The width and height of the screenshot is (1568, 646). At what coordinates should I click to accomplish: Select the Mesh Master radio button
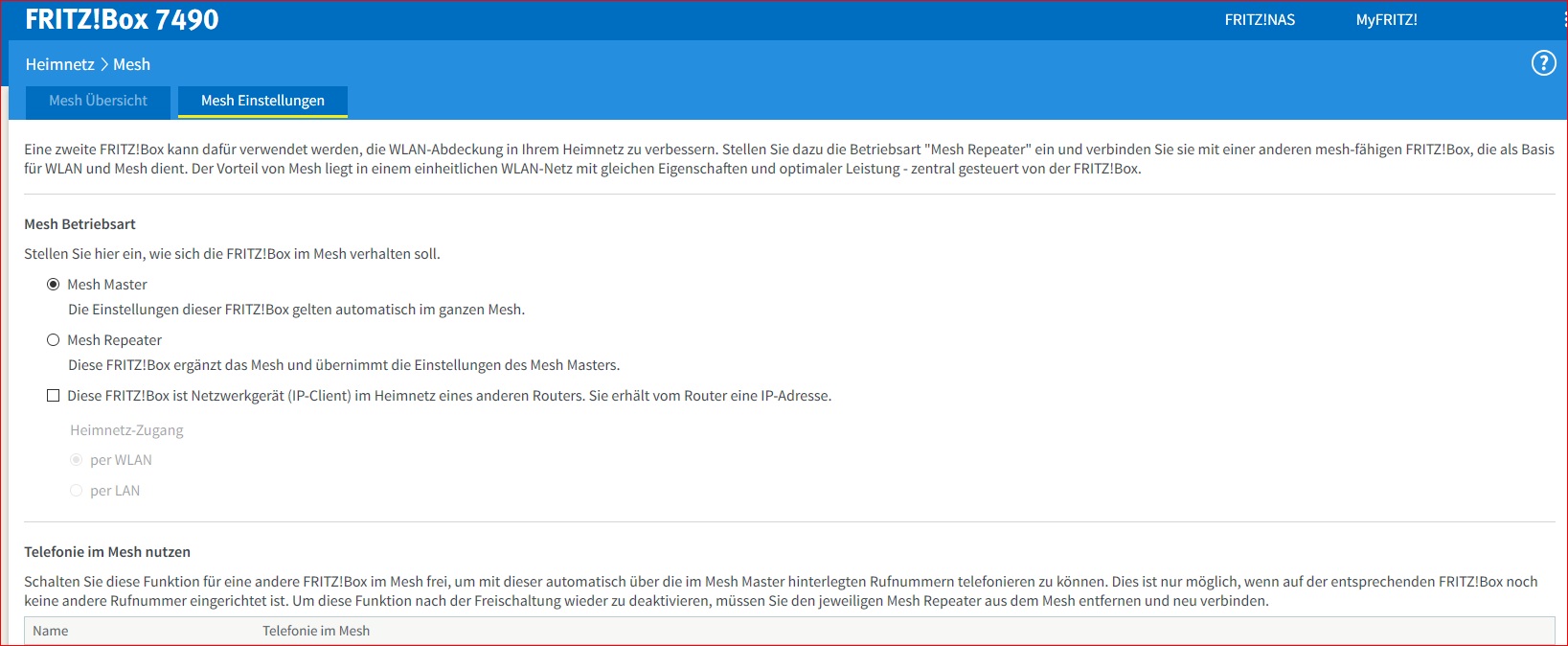coord(54,285)
